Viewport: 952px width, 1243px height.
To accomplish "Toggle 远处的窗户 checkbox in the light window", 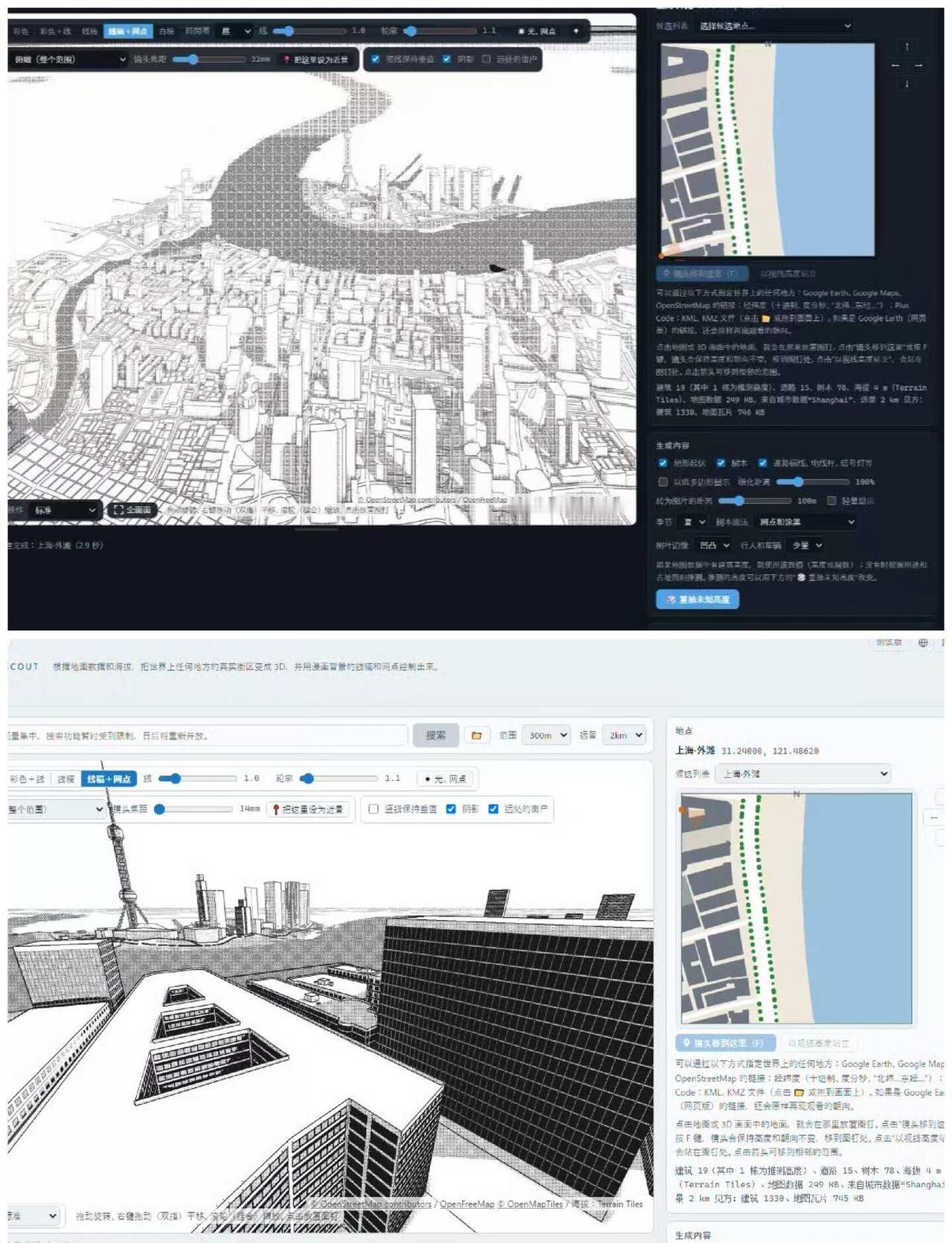I will click(x=493, y=809).
